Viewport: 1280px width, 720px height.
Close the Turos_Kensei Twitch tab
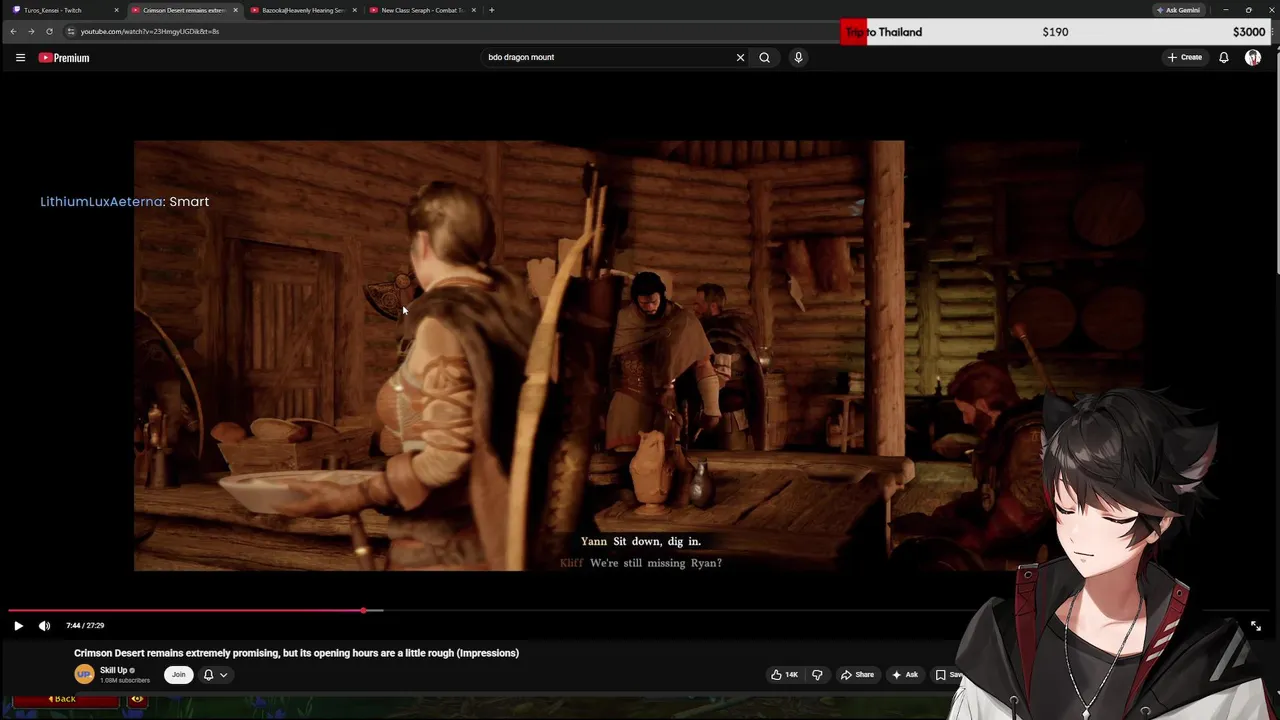pyautogui.click(x=116, y=10)
